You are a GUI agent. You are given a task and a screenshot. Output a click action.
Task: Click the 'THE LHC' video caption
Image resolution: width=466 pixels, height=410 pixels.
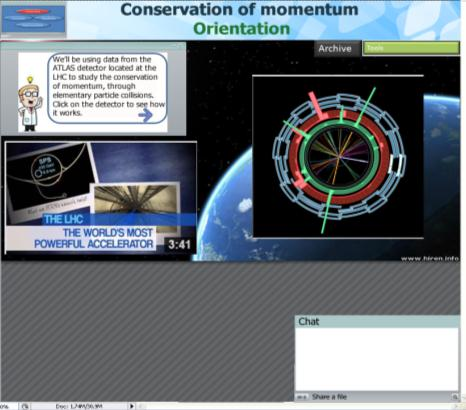coord(63,219)
